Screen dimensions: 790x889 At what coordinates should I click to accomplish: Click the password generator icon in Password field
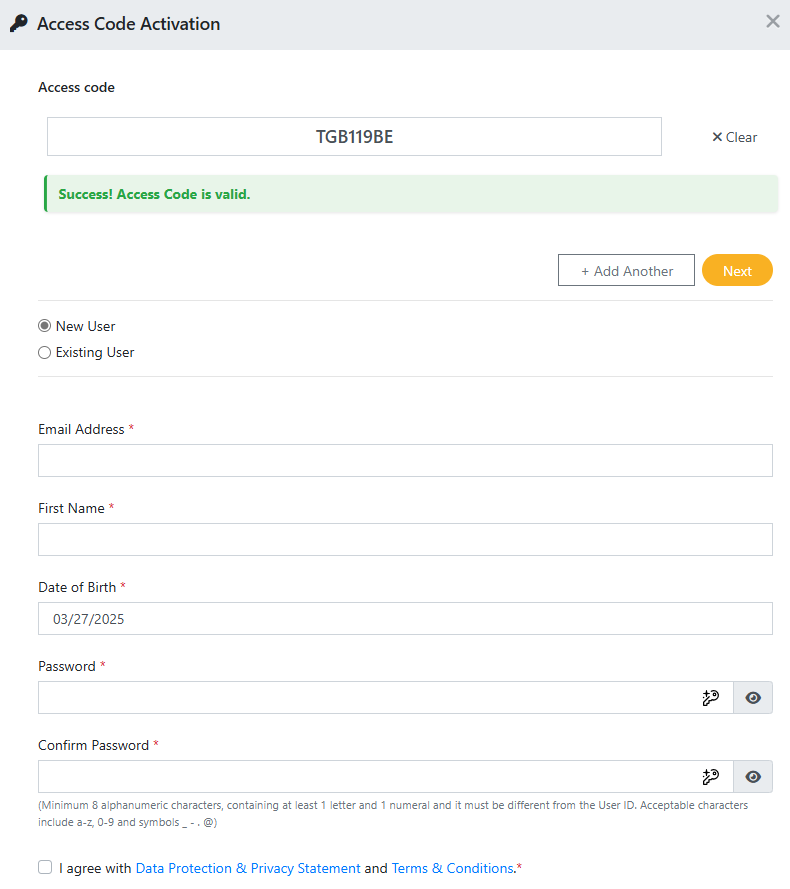tap(711, 698)
